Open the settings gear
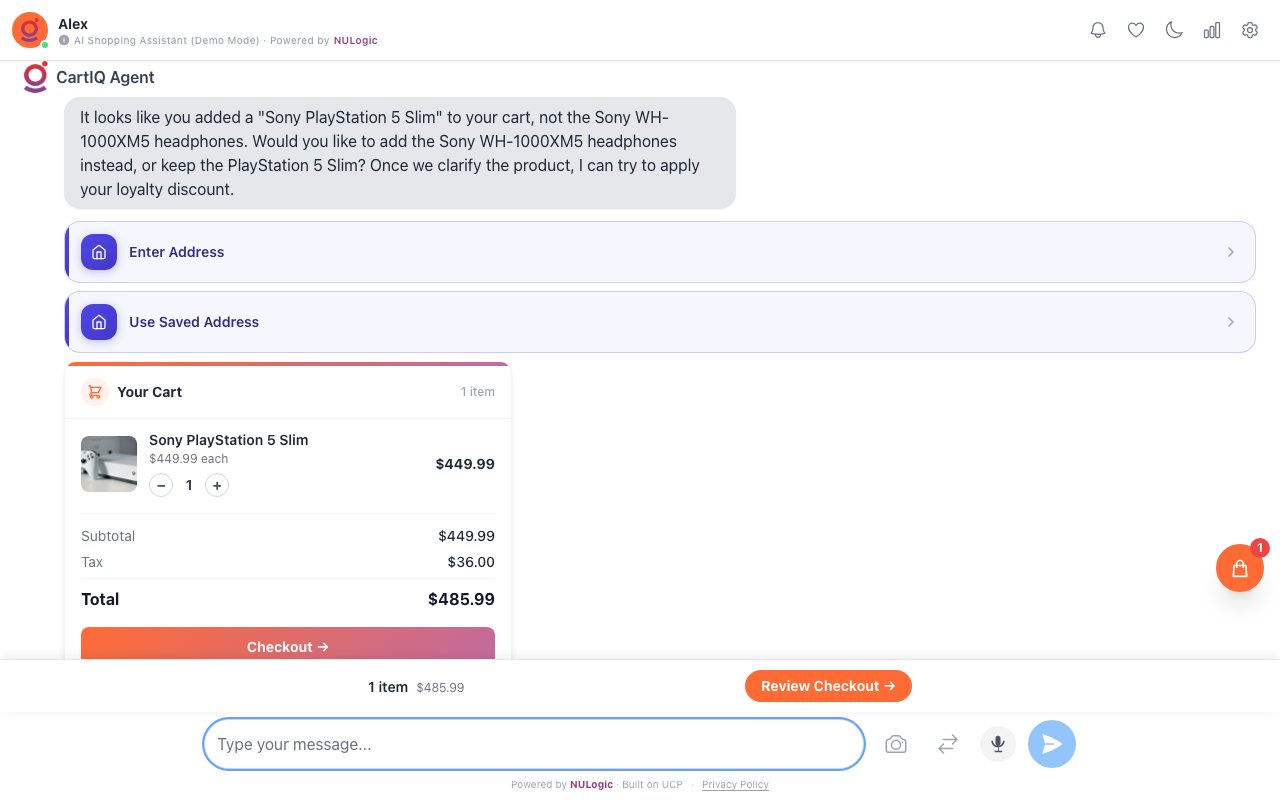 pos(1250,30)
